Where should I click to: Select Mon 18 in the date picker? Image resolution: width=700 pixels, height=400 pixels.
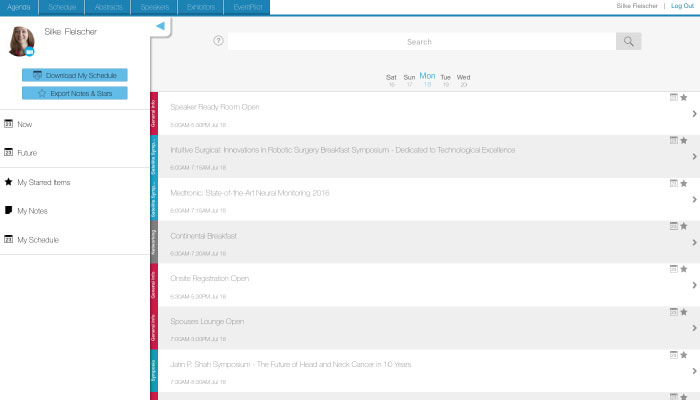pos(427,79)
